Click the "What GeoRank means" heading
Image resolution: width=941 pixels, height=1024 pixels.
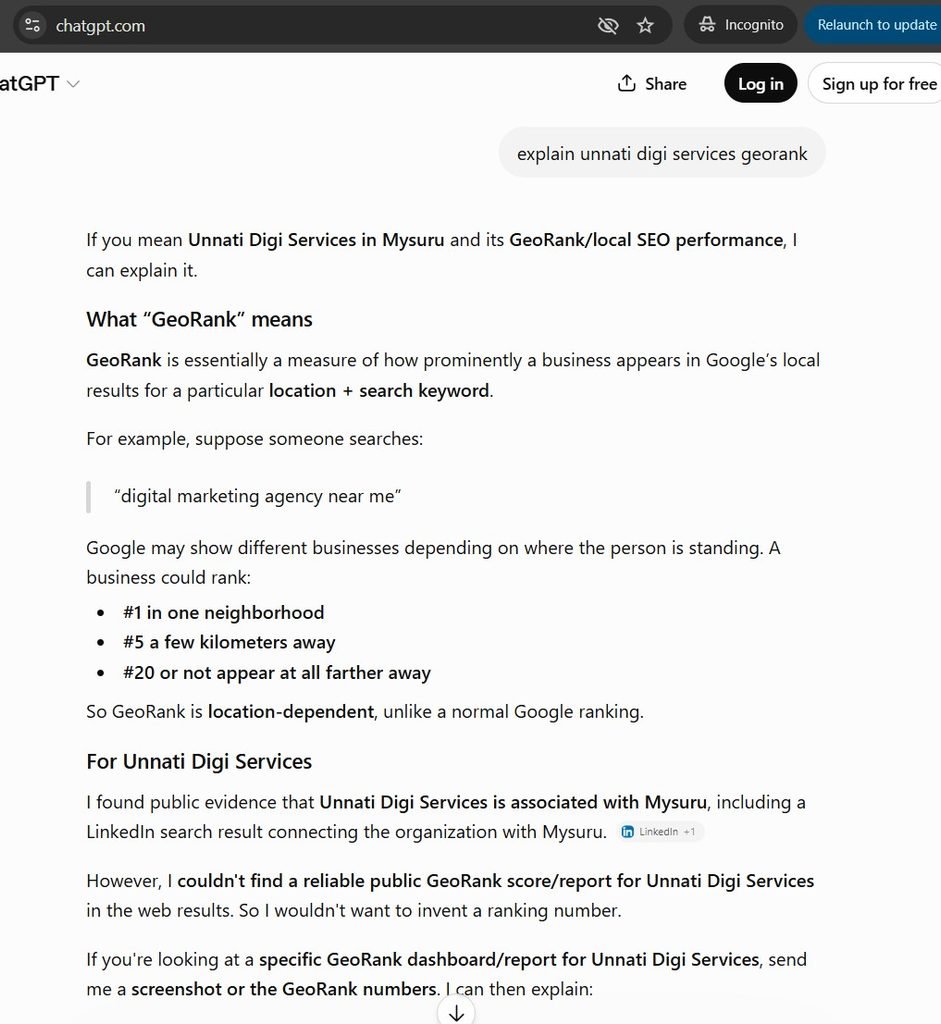click(199, 319)
